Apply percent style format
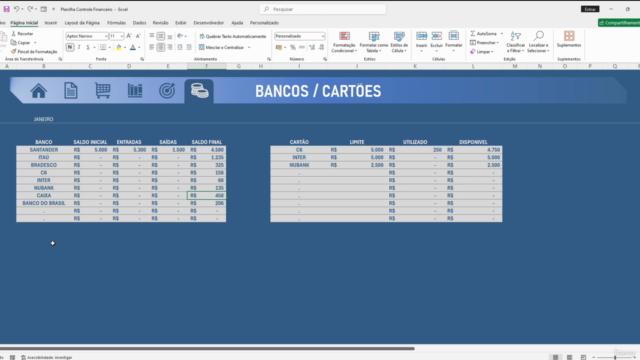The image size is (640, 360). (293, 47)
